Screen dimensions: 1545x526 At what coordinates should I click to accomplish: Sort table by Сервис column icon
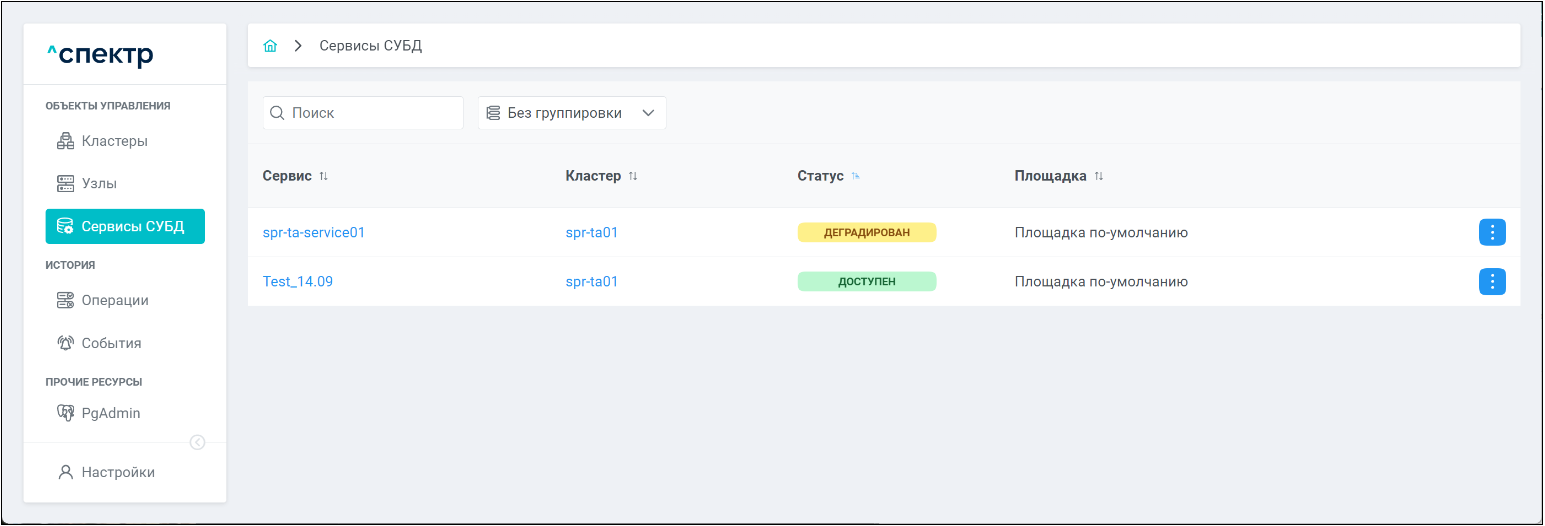pos(323,176)
